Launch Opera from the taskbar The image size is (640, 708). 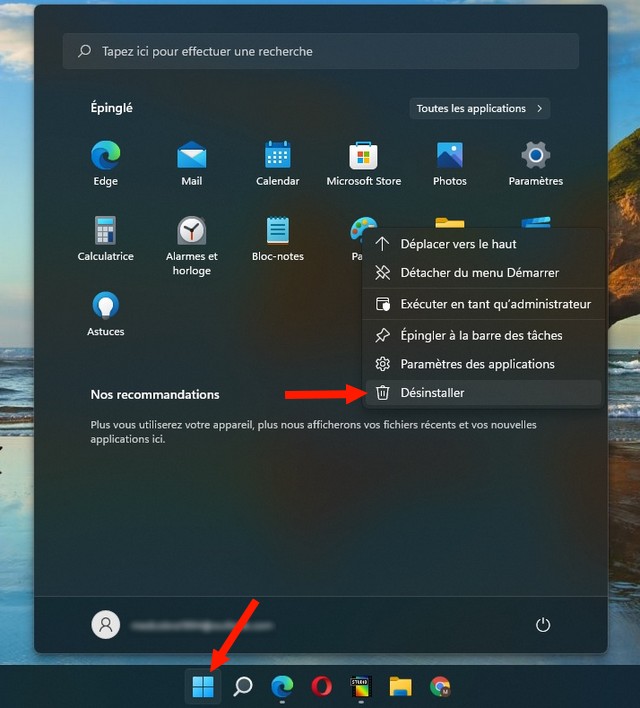(x=322, y=686)
